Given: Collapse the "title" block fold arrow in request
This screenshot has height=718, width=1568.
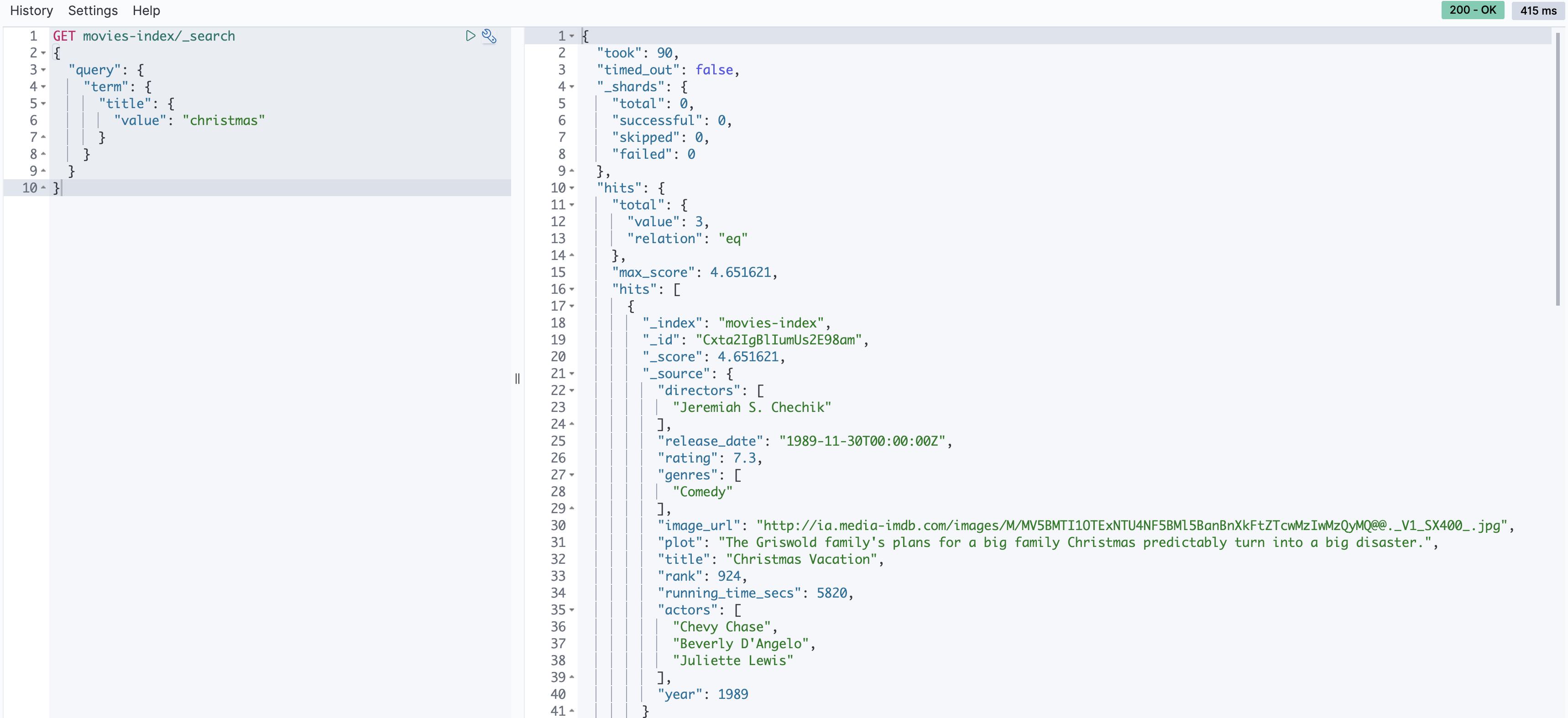Looking at the screenshot, I should (44, 104).
